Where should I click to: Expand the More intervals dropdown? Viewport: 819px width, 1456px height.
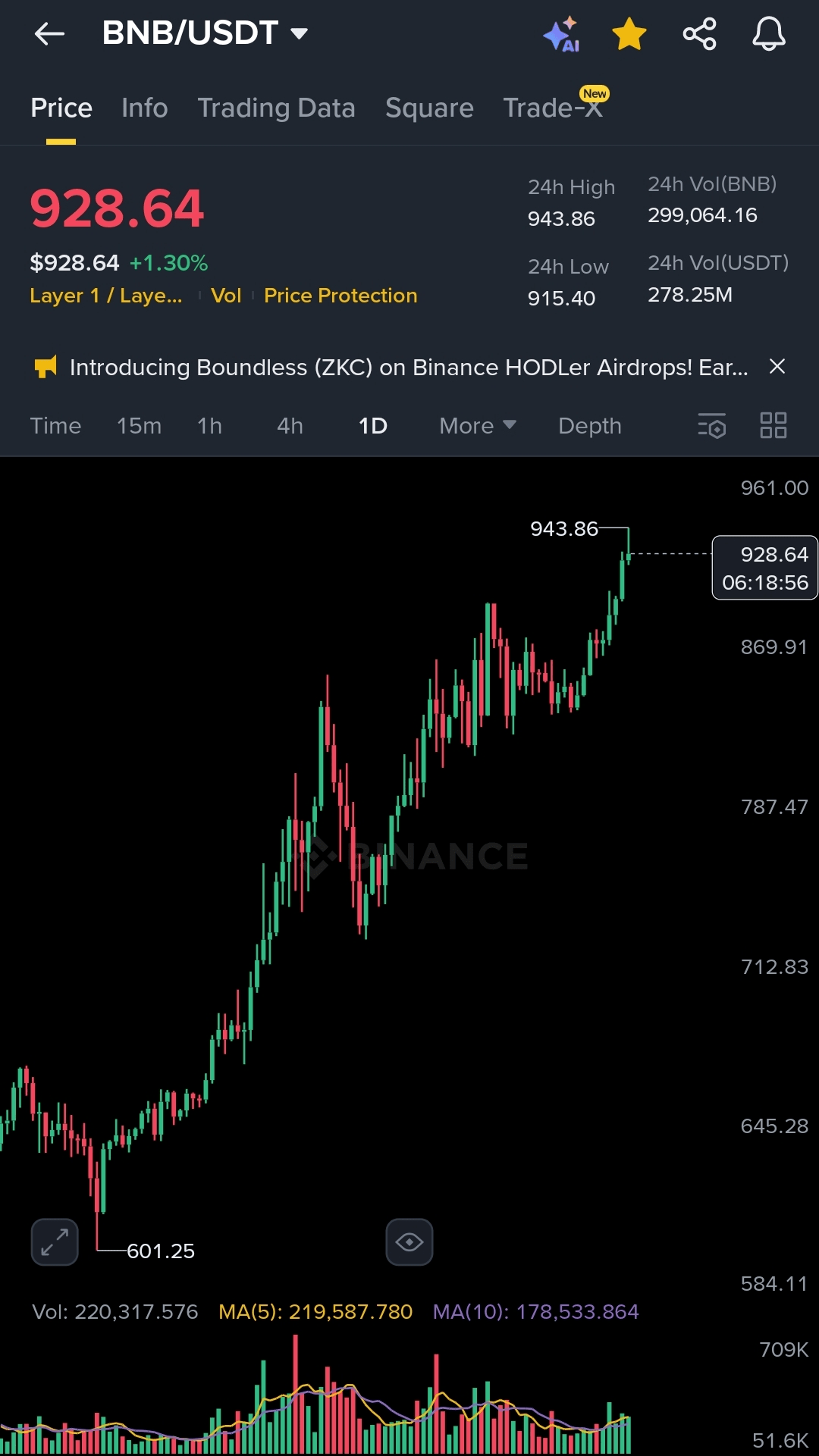[x=478, y=426]
